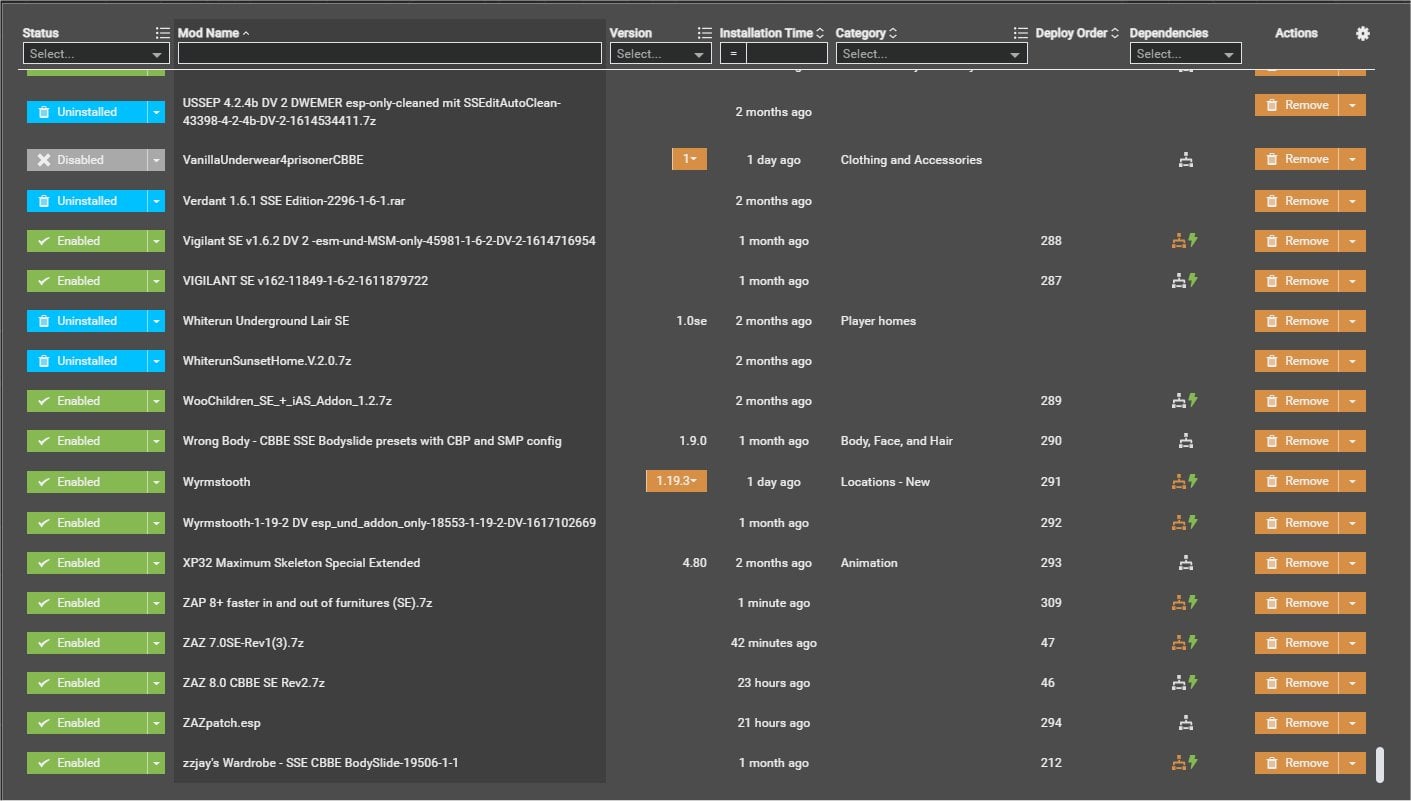Toggle Deploy Order sort arrows
Viewport: 1411px width, 801px height.
(1115, 33)
